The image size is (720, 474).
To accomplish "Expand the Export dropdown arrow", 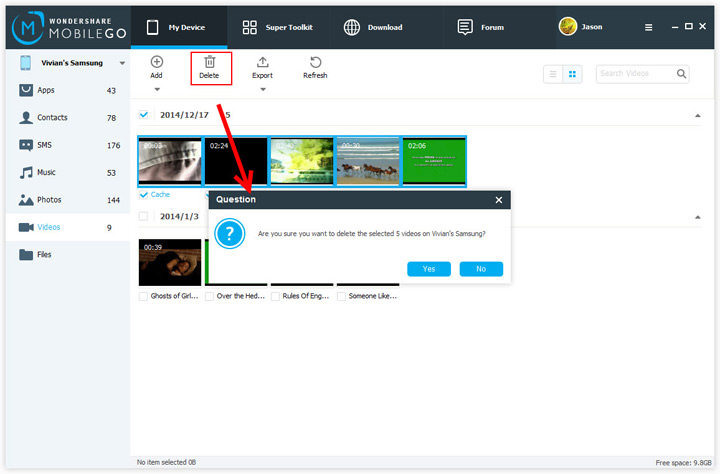I will tap(263, 90).
